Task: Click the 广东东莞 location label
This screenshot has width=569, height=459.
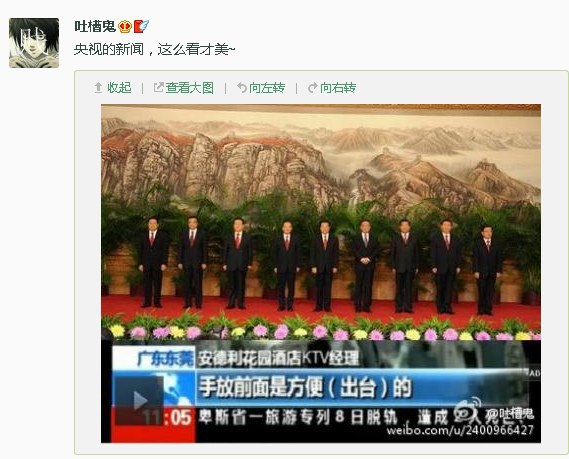Action: coord(165,358)
